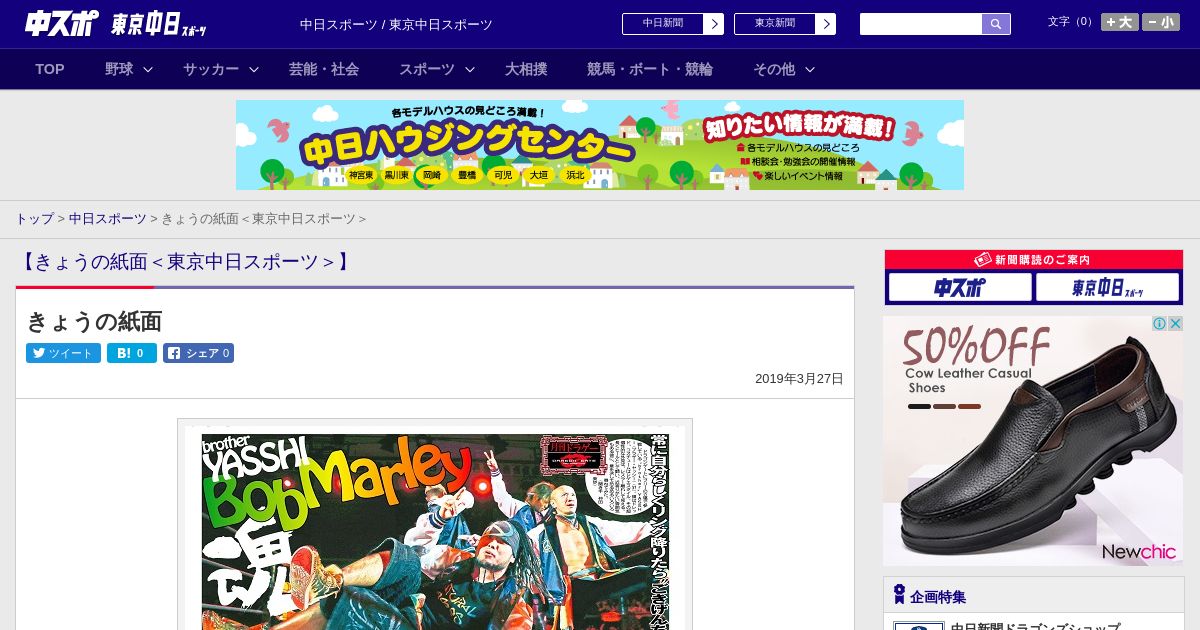Click the magnifier search button
Viewport: 1200px width, 630px height.
(996, 24)
